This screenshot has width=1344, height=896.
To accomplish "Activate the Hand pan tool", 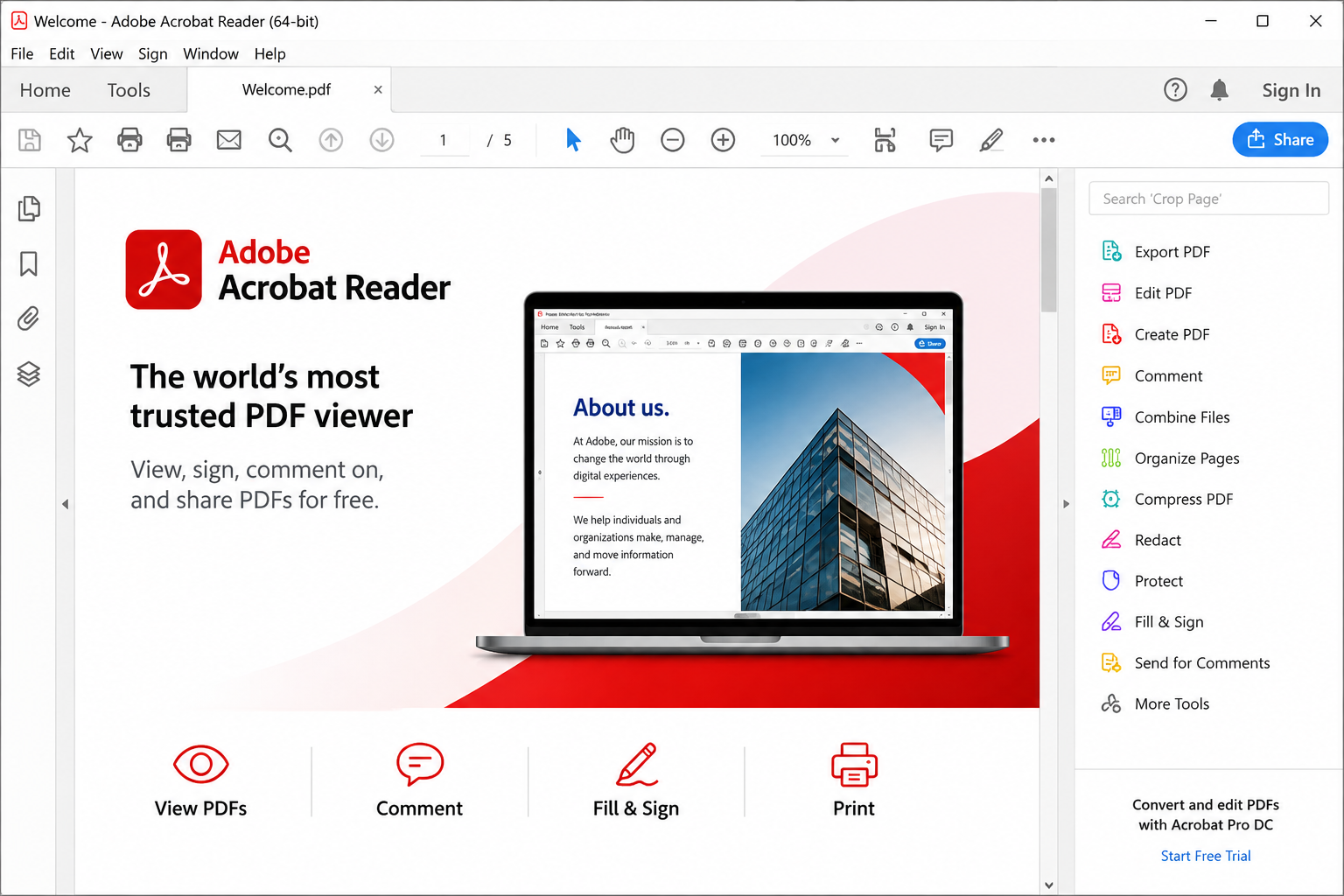I will coord(622,140).
